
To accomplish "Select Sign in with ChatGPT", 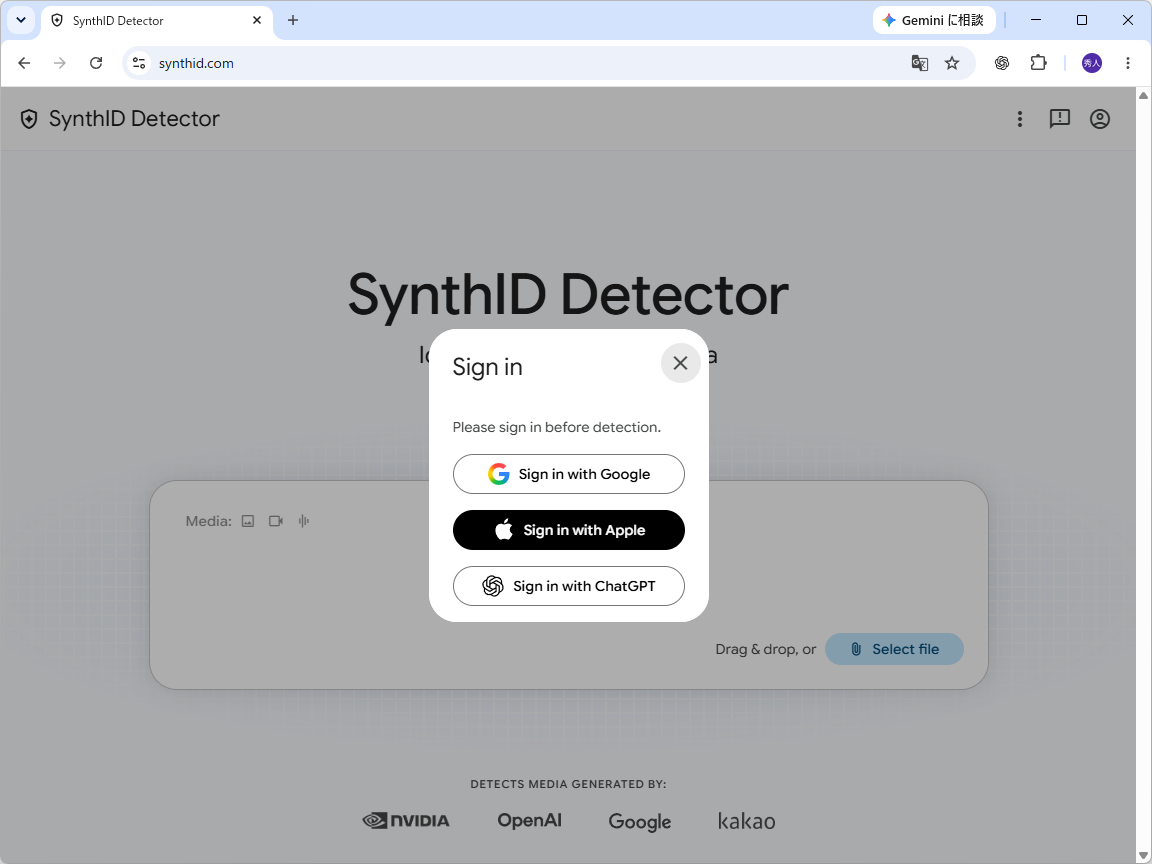I will (x=569, y=586).
